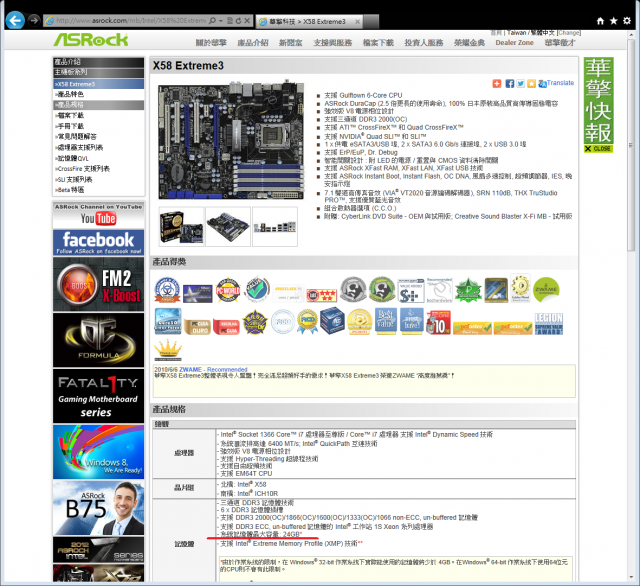640x586 pixels.
Task: Click the ASRock logo
Action: 91,40
